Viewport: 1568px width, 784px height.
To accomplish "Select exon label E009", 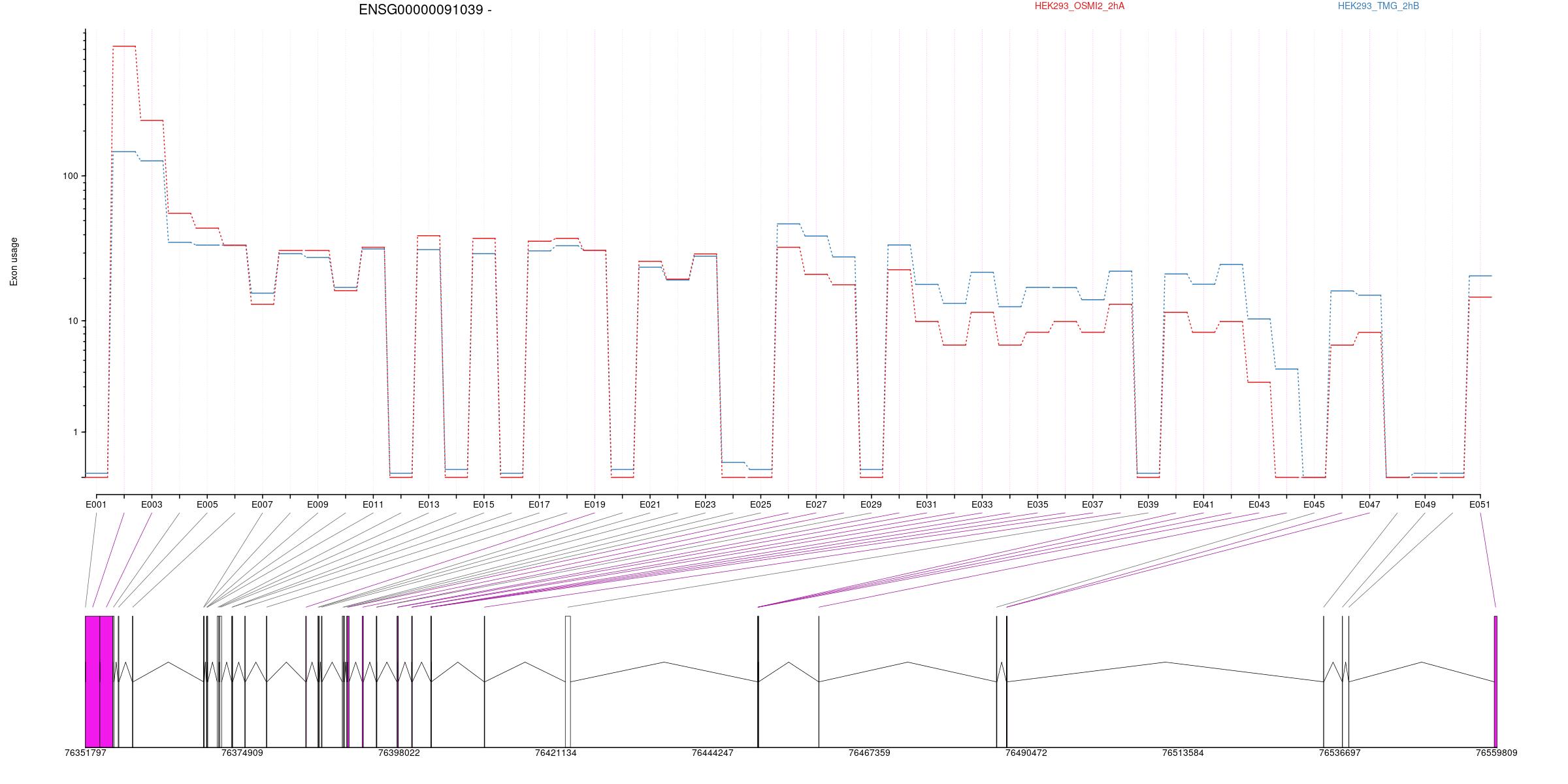I will (x=318, y=504).
